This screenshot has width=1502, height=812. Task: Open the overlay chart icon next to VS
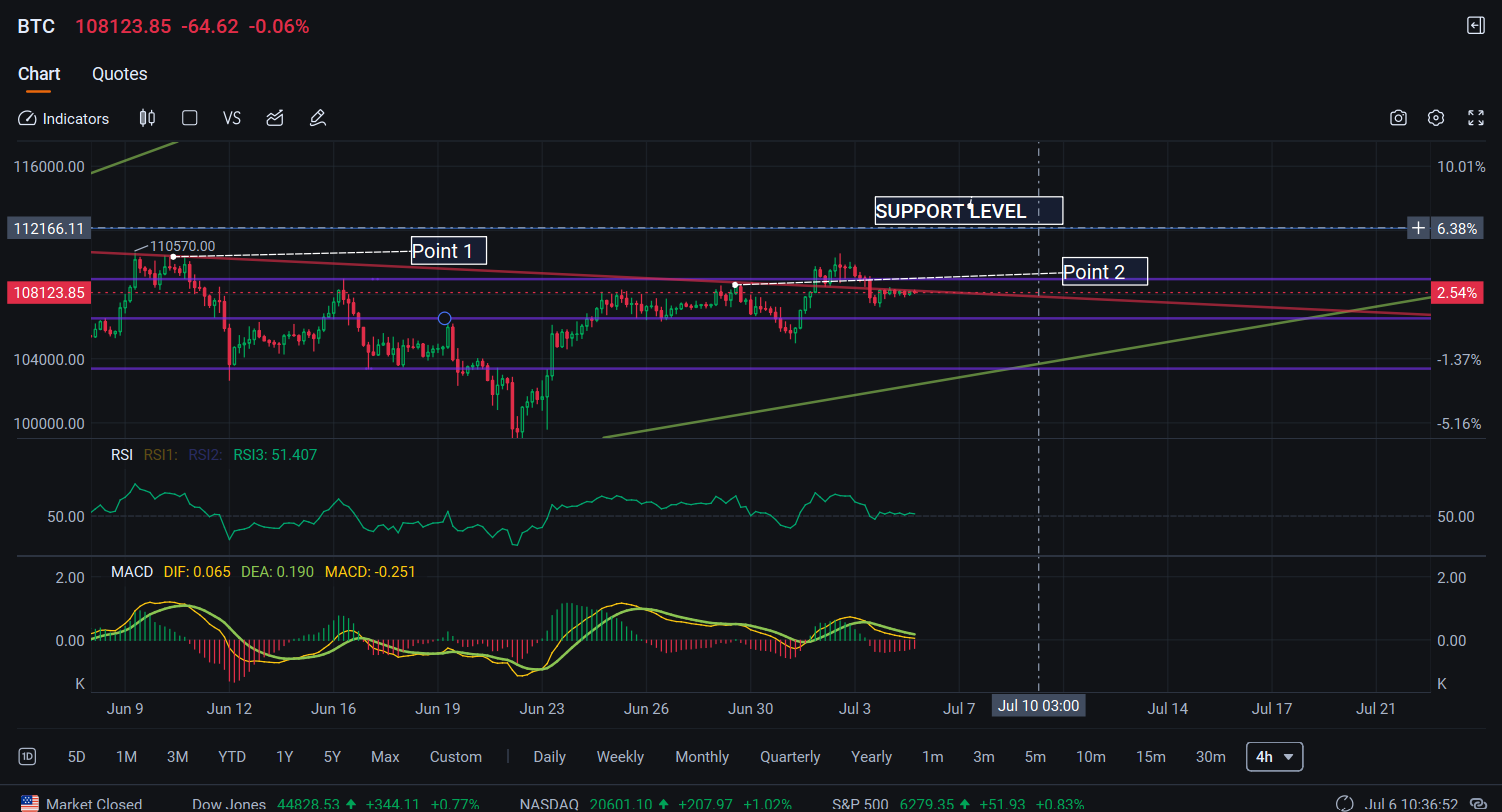point(275,118)
